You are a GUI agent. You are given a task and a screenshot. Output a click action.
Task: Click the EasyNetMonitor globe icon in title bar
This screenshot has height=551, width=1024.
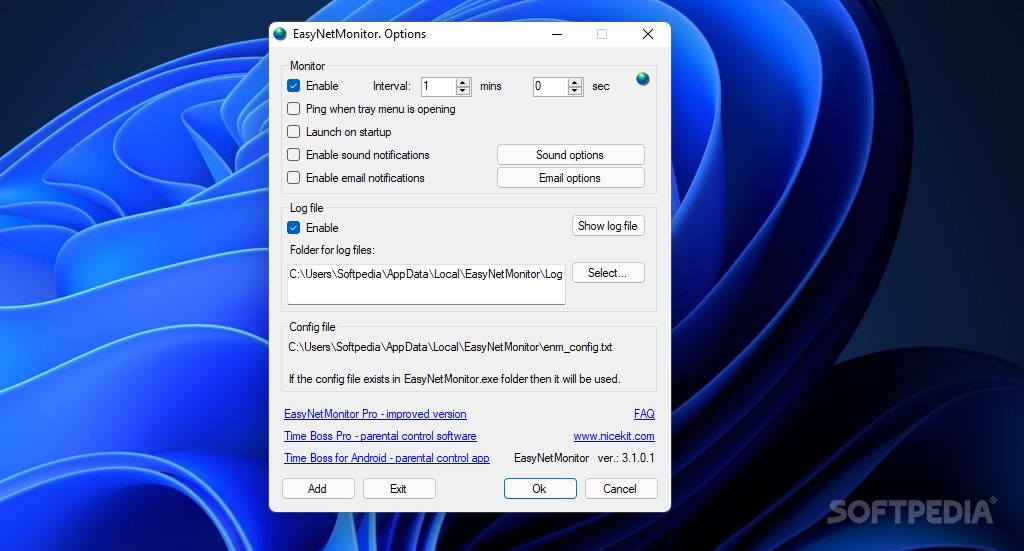(280, 34)
